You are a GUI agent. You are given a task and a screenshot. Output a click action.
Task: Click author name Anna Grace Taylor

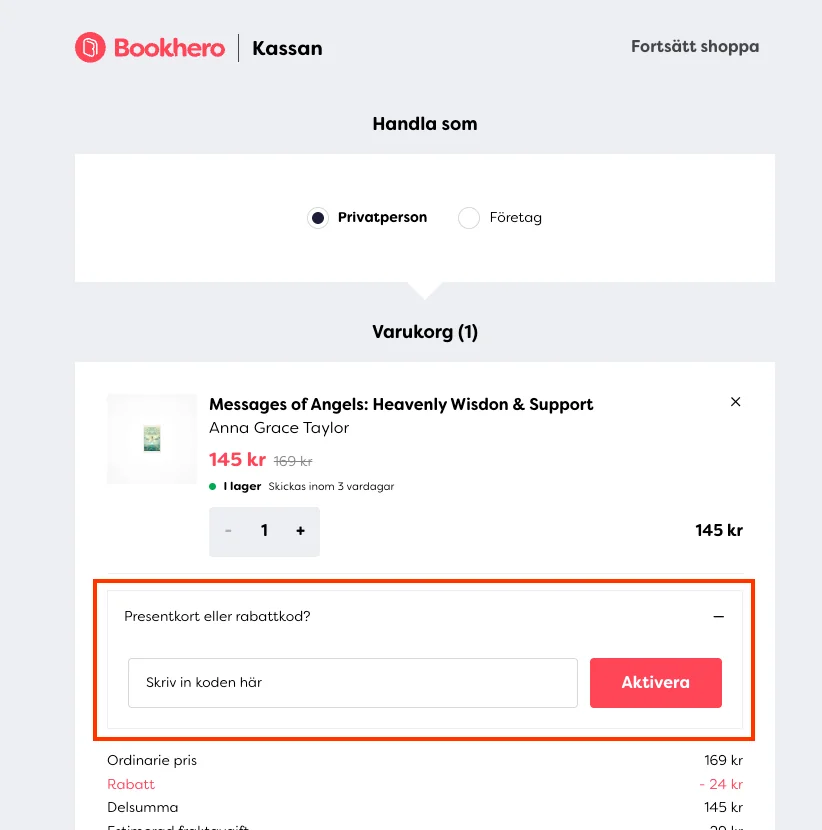(x=279, y=428)
